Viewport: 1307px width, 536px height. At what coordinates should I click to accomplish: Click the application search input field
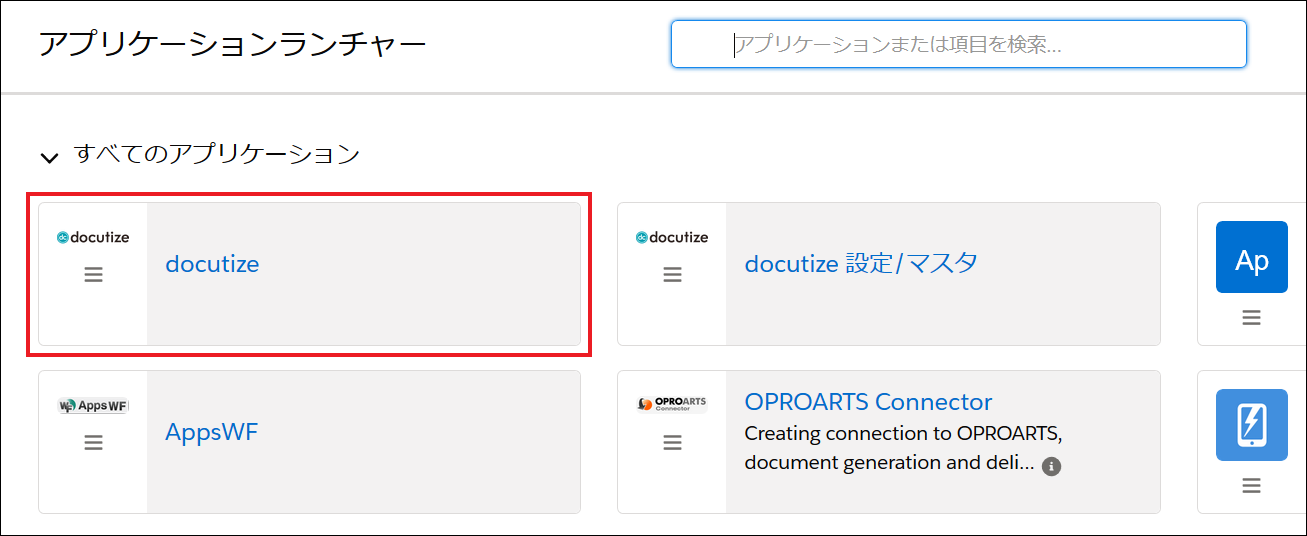click(x=958, y=44)
